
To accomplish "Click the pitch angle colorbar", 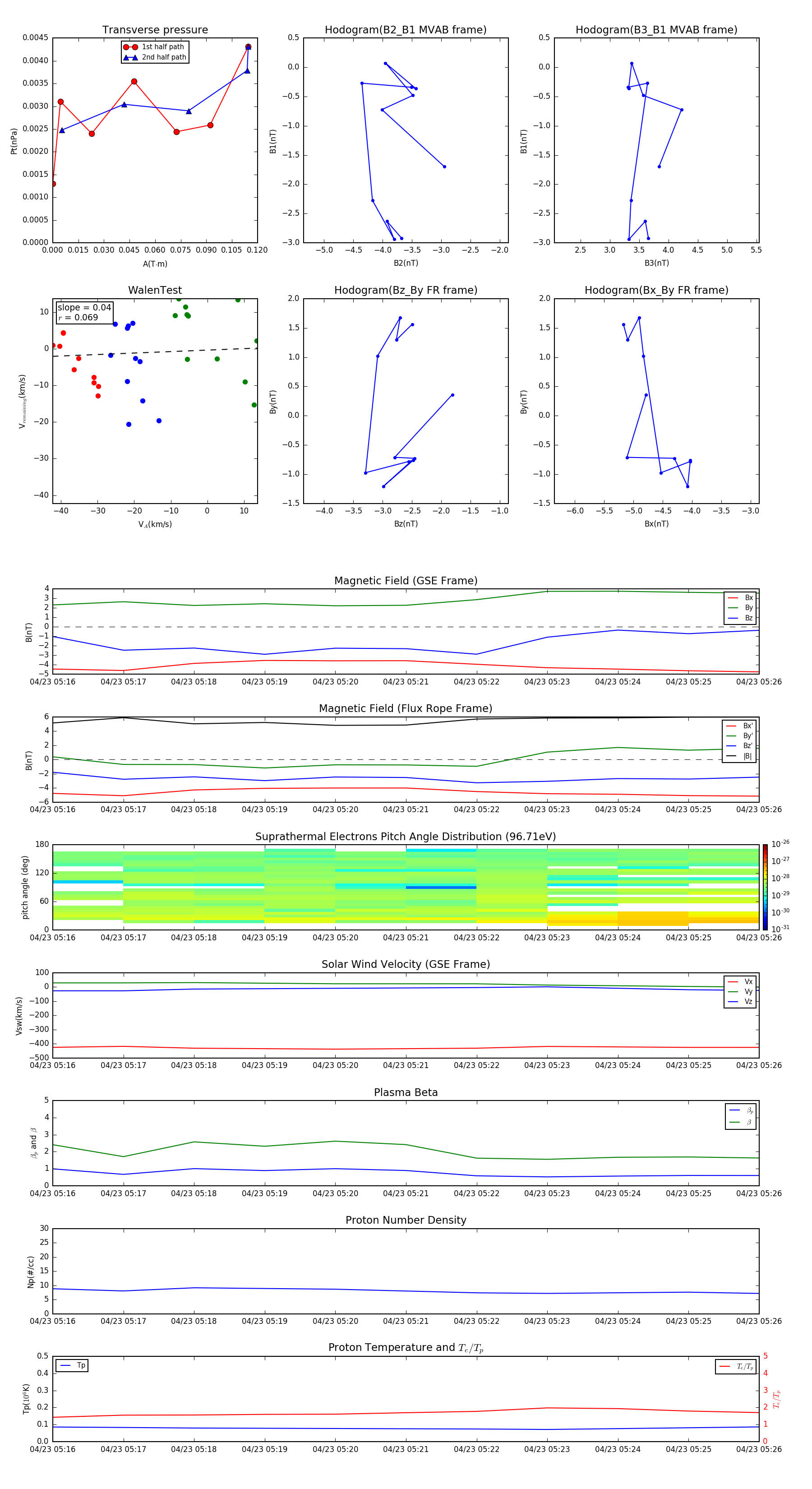I will coord(765,887).
